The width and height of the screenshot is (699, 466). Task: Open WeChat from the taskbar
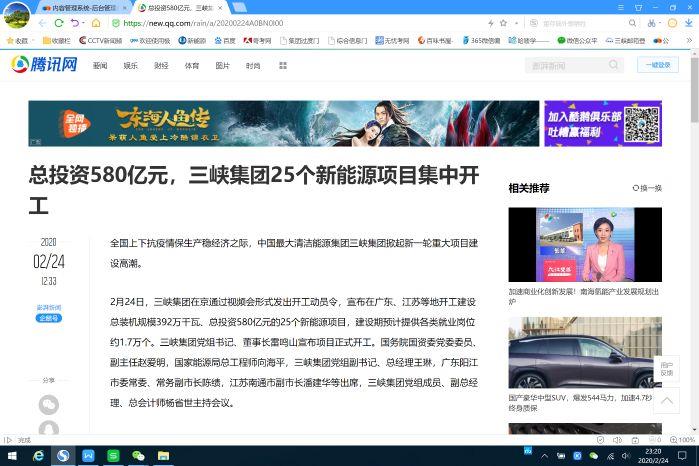click(x=138, y=456)
